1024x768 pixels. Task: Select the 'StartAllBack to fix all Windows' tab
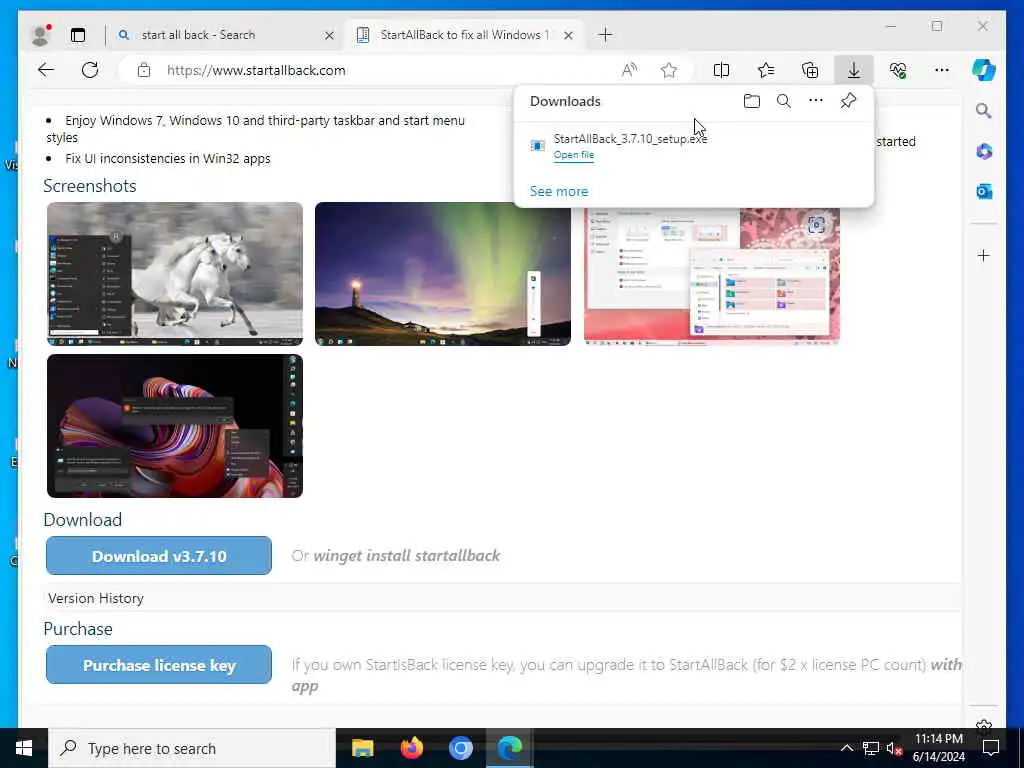tap(464, 35)
